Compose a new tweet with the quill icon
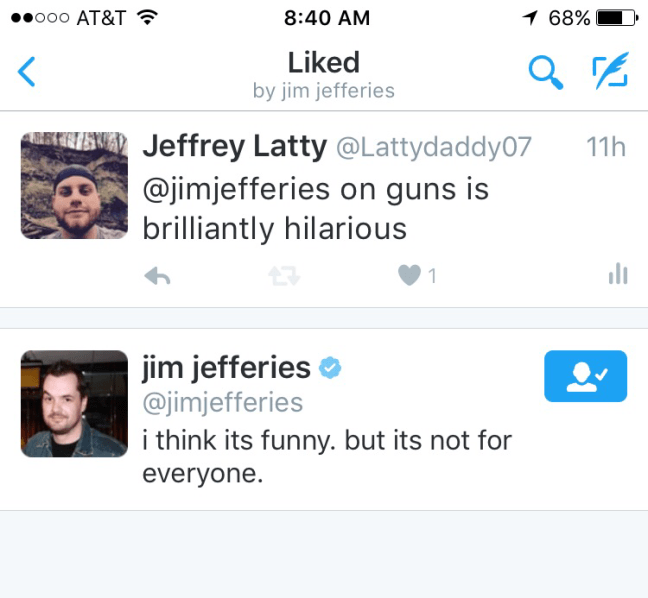 coord(610,71)
